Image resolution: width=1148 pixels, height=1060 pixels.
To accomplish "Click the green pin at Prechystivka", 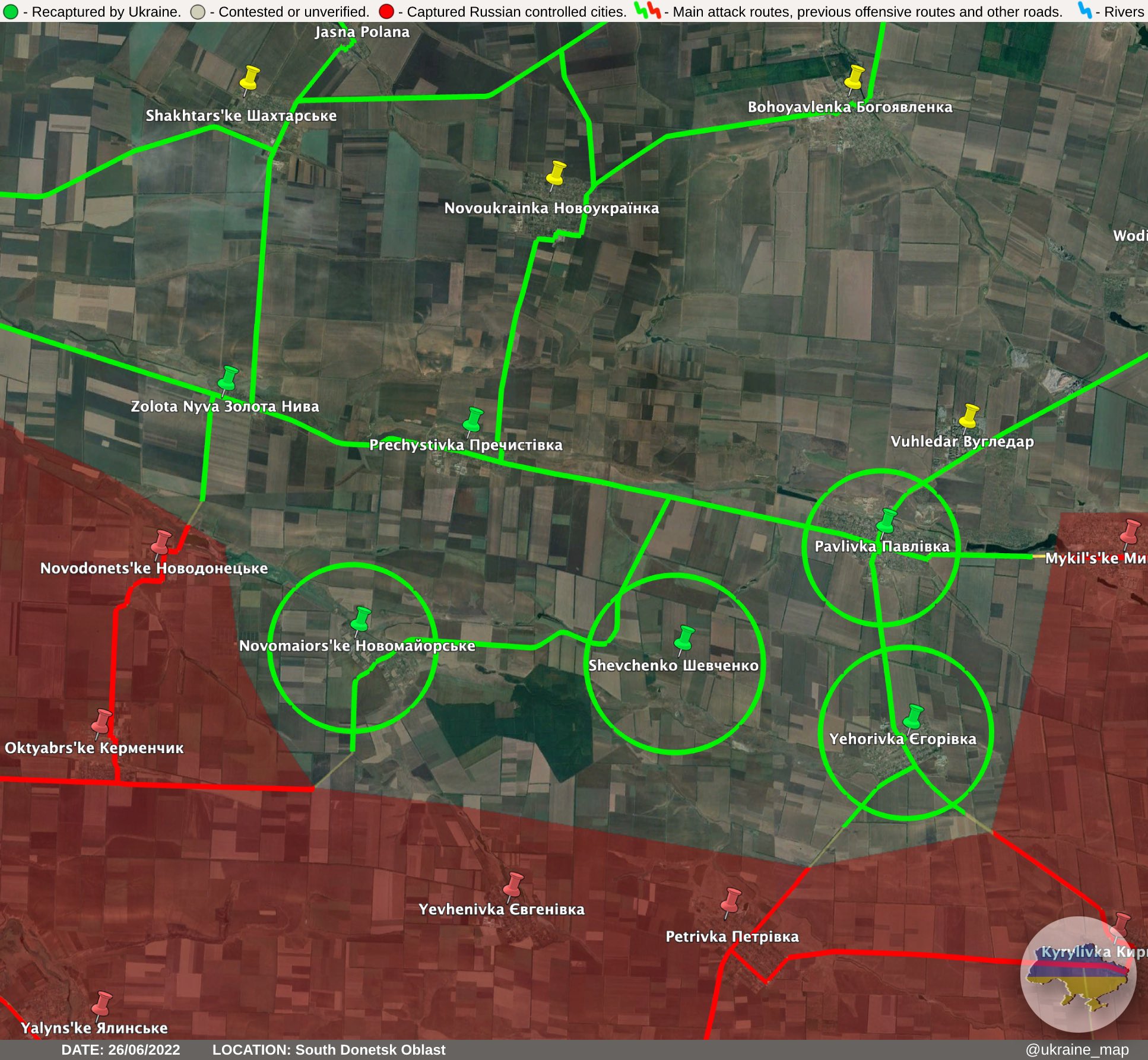I will point(473,420).
